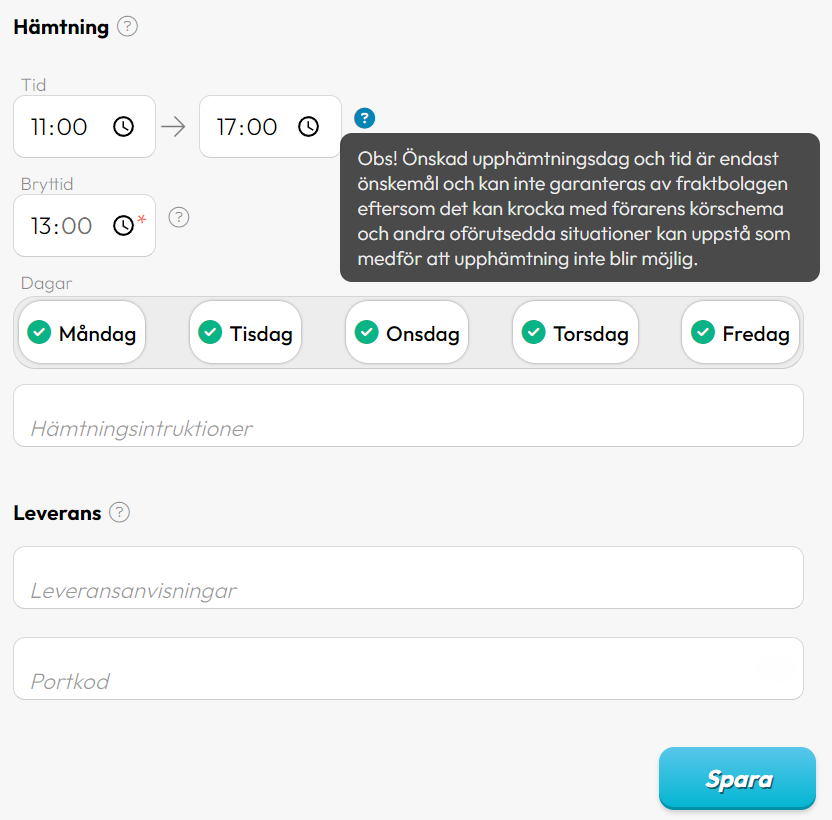Toggle the Tisdag day chip
This screenshot has width=832, height=820.
pos(245,333)
